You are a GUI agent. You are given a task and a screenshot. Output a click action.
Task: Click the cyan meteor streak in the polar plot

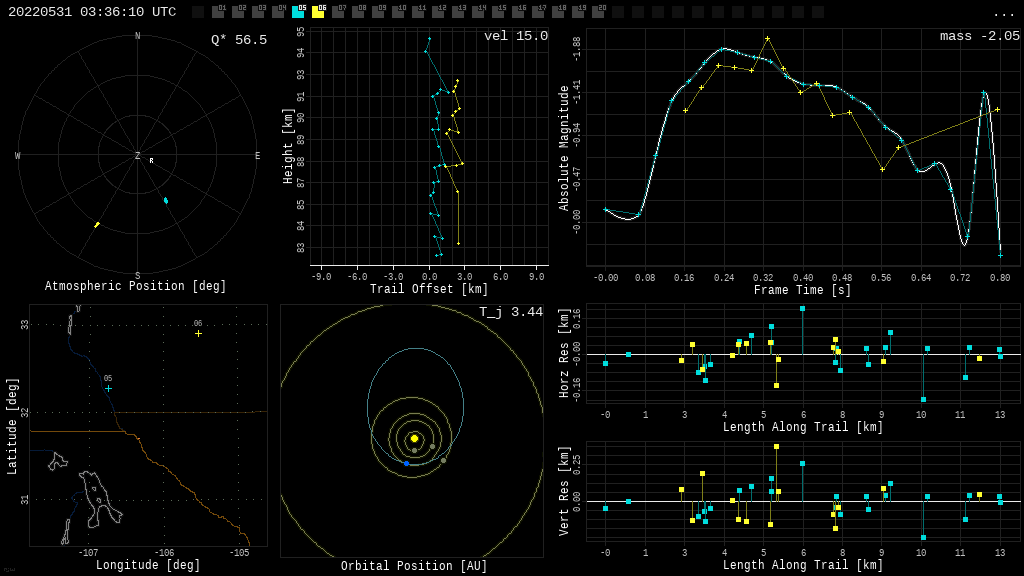[166, 200]
